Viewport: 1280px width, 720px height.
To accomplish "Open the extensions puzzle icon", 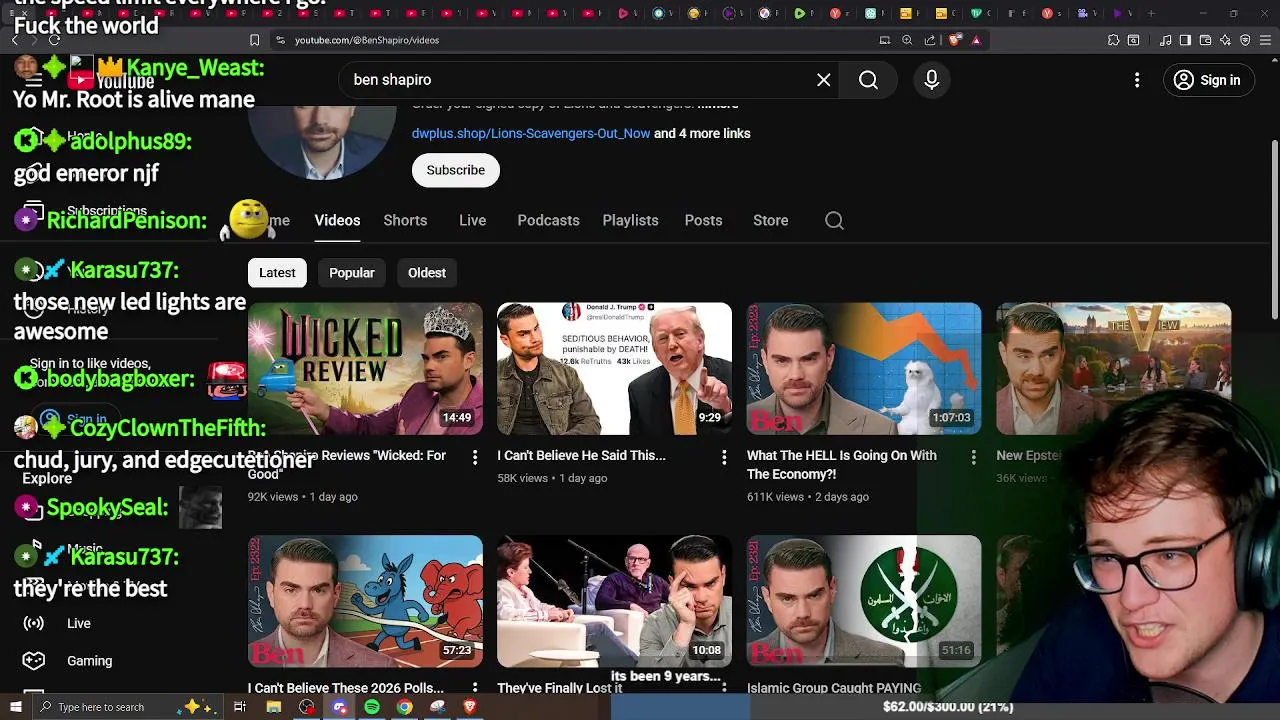I will click(x=1113, y=40).
